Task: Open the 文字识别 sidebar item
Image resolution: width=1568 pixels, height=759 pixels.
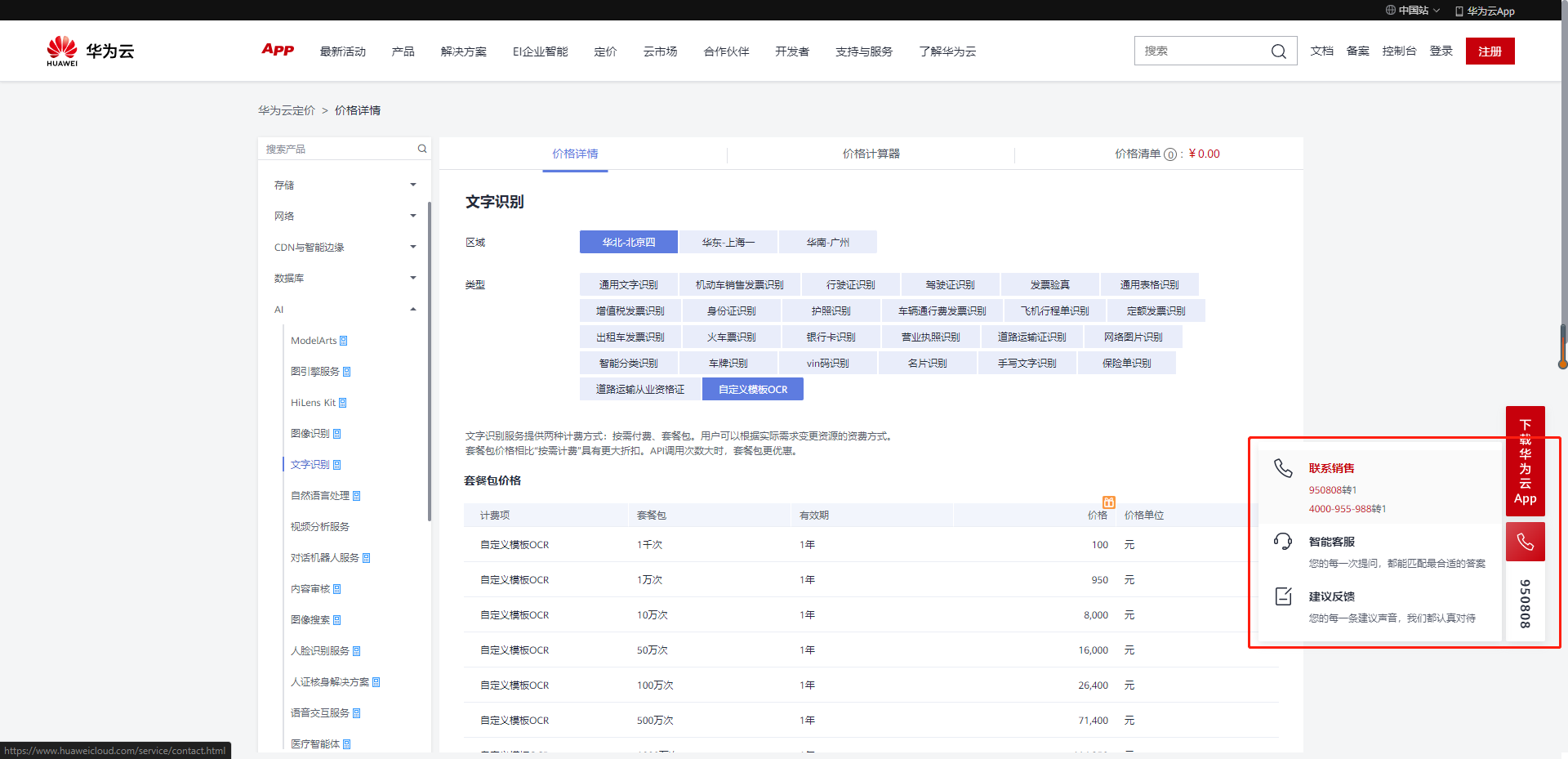Action: coord(310,465)
